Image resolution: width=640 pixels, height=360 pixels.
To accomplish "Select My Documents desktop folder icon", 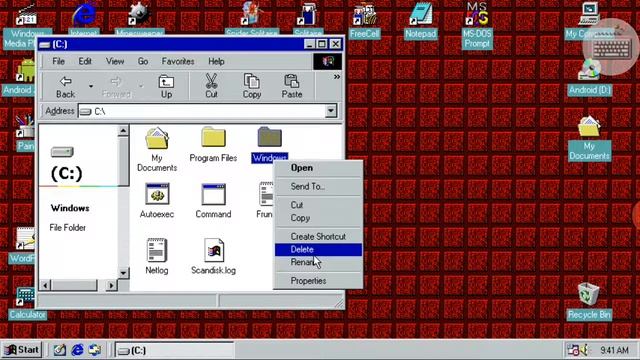I will point(589,139).
